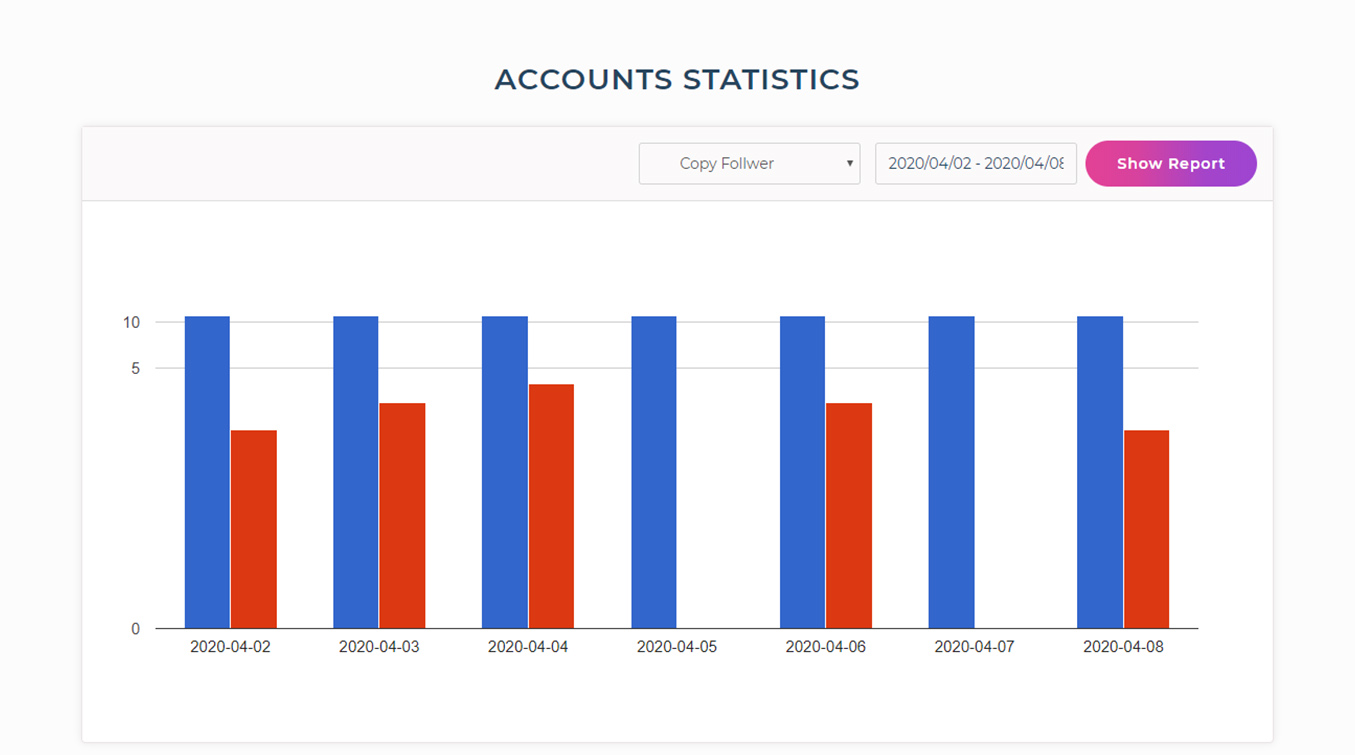Click the blue bar for 2020-04-05

click(x=653, y=470)
